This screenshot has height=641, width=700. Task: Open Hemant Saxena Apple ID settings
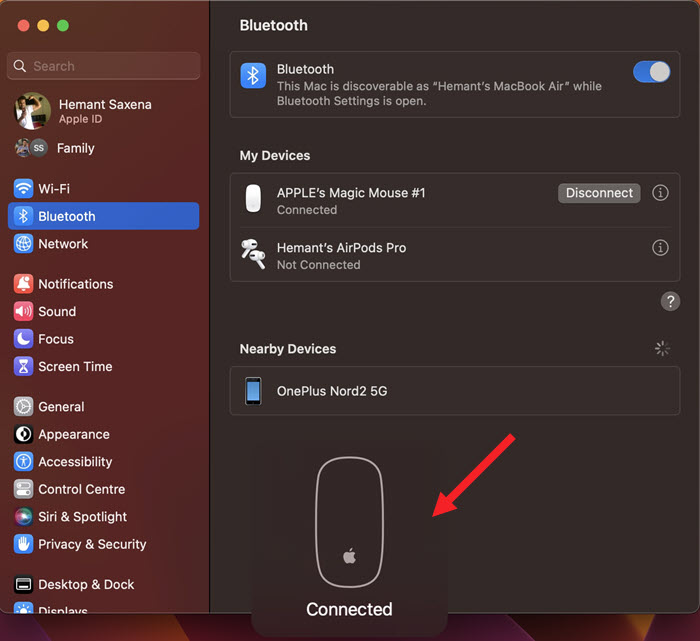click(x=103, y=111)
